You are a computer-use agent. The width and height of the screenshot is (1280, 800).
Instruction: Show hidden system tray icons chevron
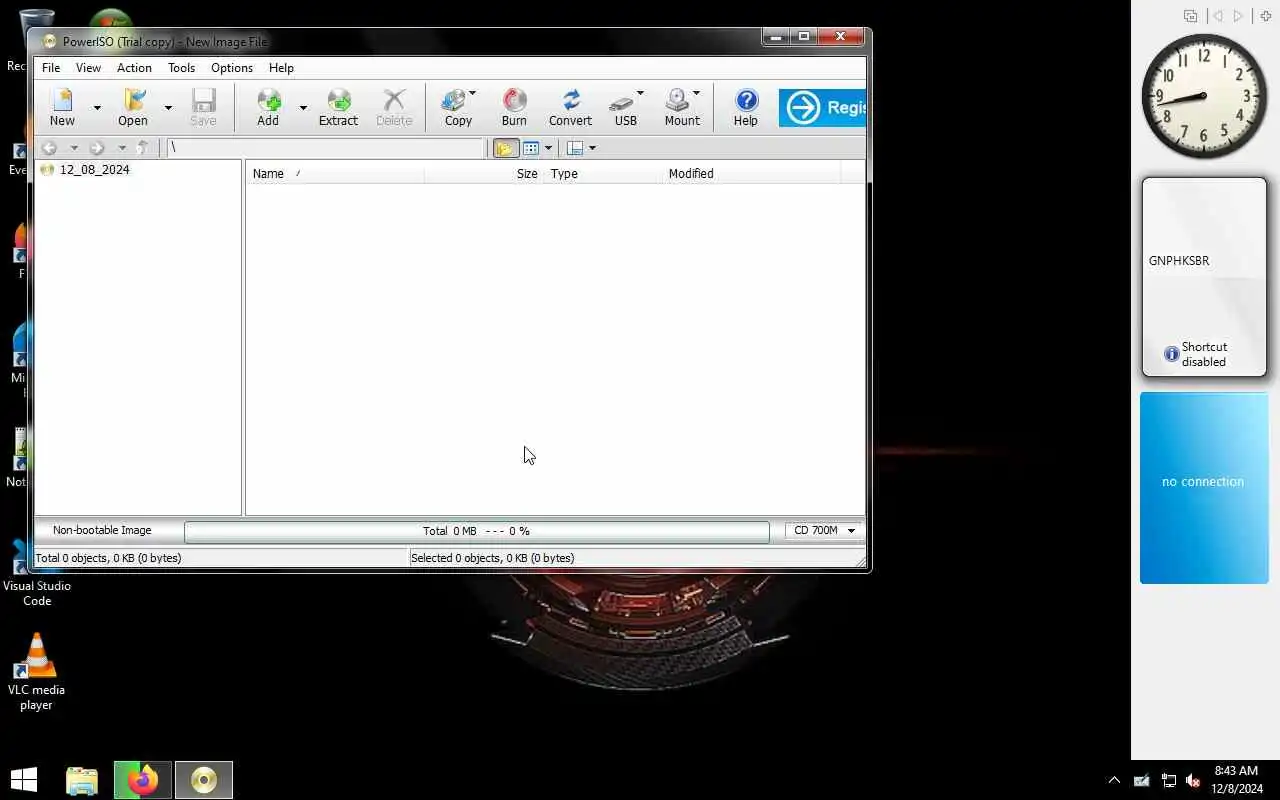tap(1114, 781)
